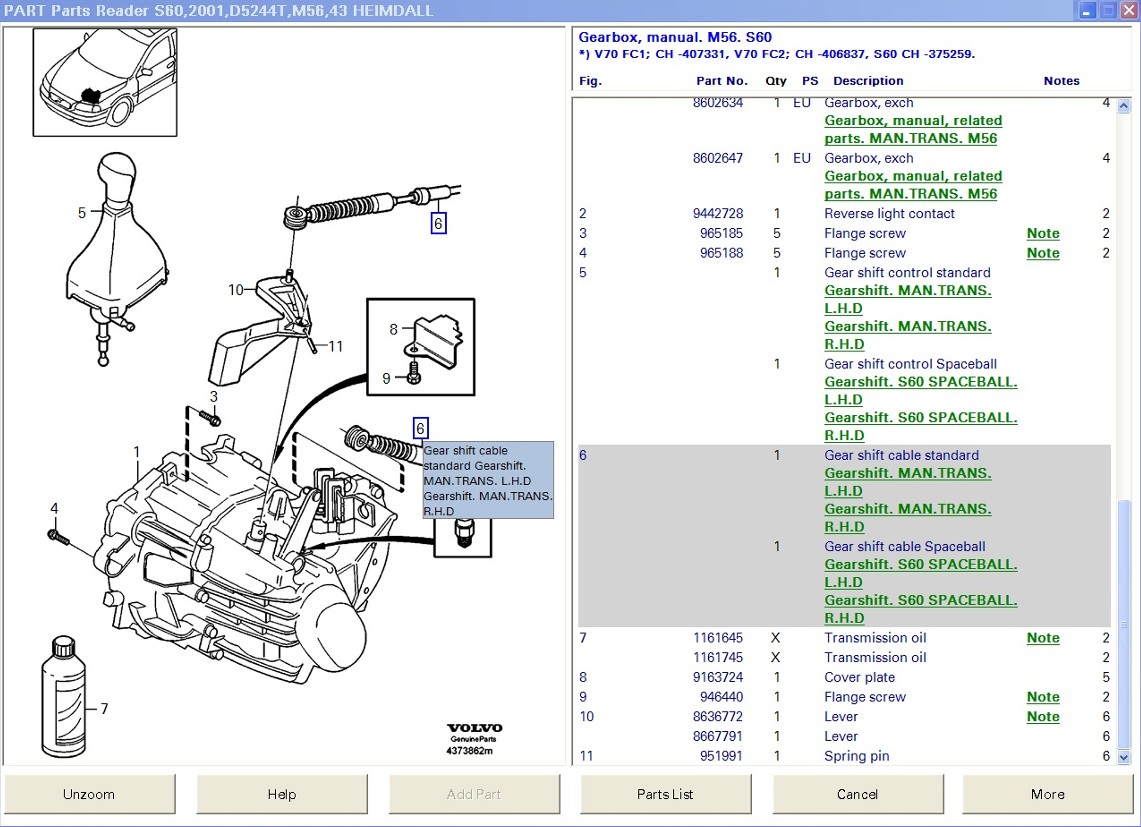Click the parts list scrollbar down arrow
Viewport: 1141px width, 827px height.
(1124, 757)
